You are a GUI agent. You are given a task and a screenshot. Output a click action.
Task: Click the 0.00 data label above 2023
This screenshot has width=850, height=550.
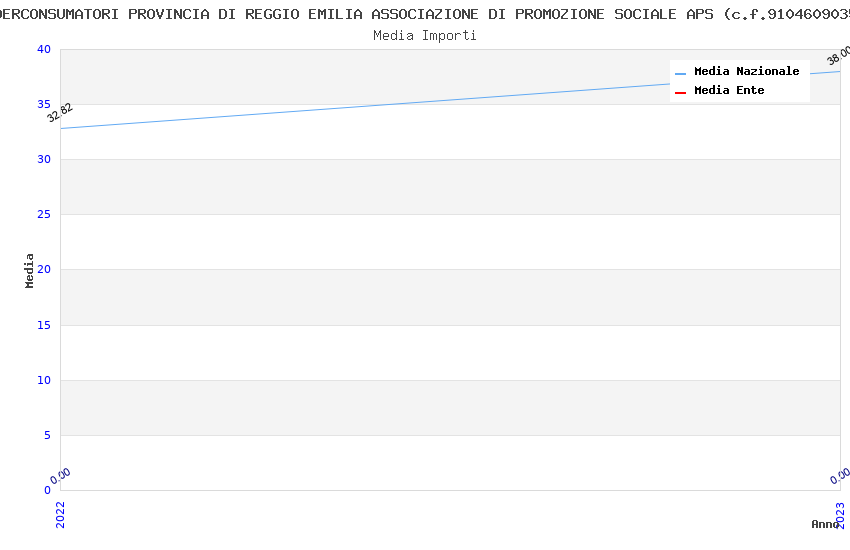point(840,476)
